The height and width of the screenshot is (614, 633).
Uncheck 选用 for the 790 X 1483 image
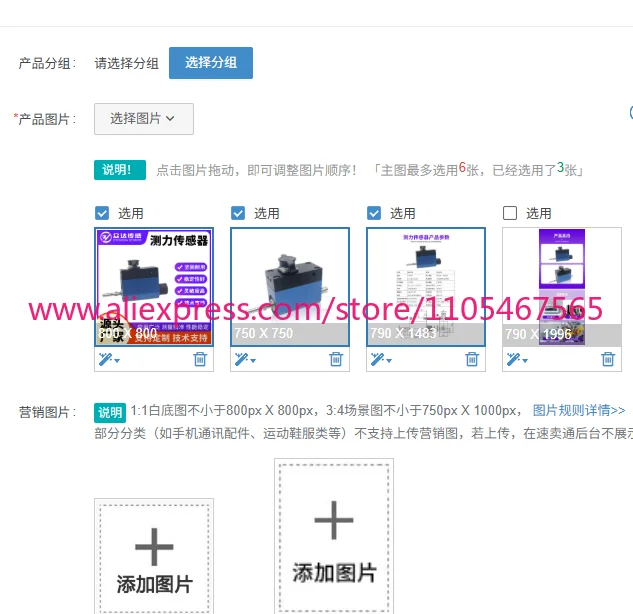[374, 213]
